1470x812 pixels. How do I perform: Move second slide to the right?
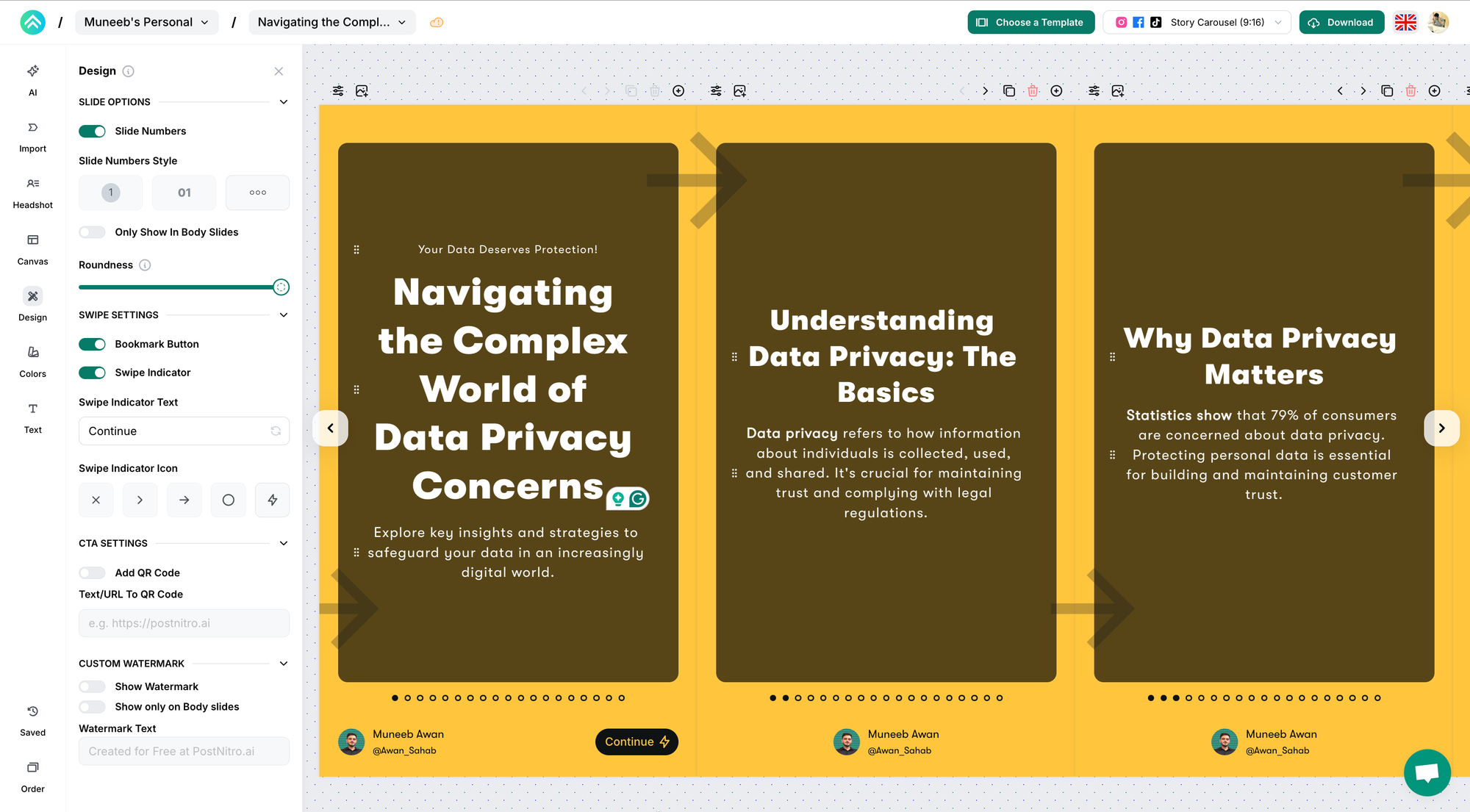pyautogui.click(x=985, y=91)
